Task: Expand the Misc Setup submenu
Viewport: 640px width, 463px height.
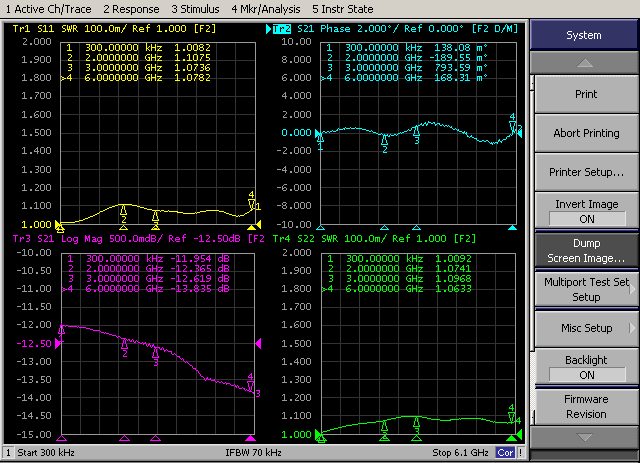Action: pyautogui.click(x=586, y=328)
